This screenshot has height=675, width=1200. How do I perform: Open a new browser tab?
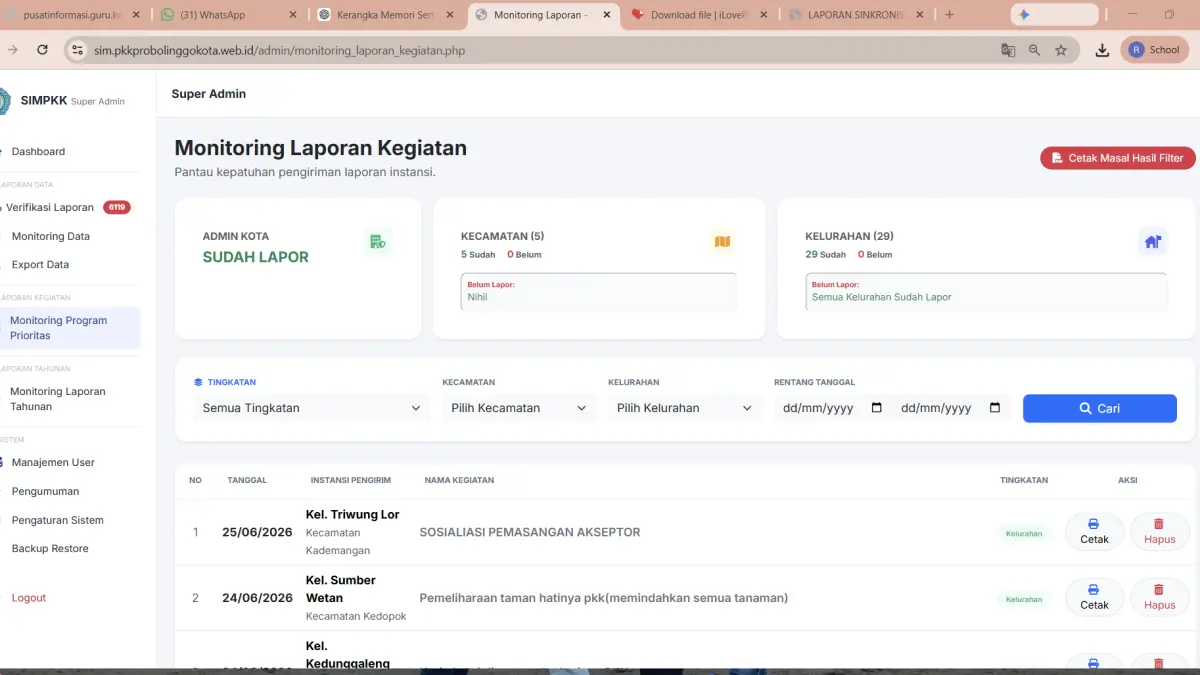(x=949, y=15)
